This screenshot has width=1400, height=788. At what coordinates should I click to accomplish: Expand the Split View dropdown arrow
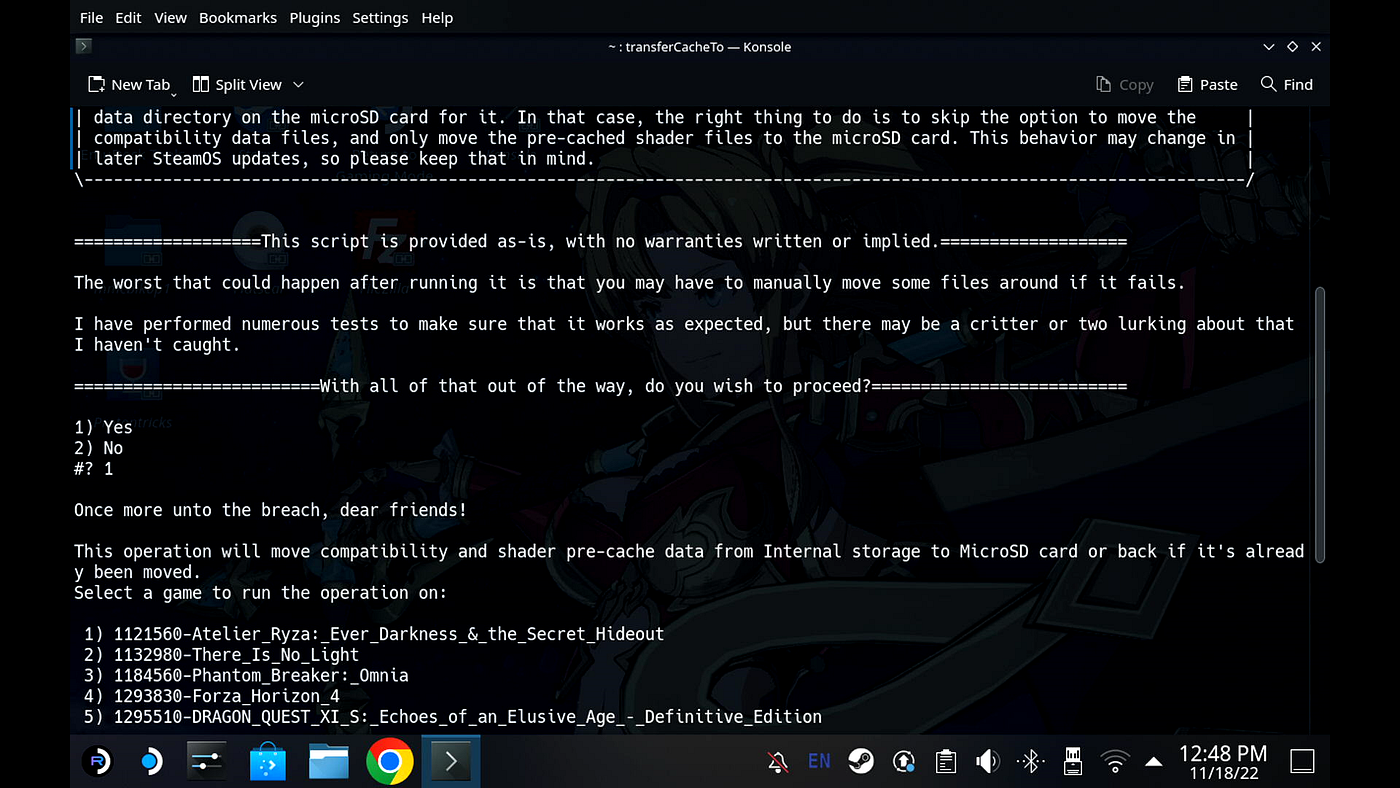click(298, 85)
